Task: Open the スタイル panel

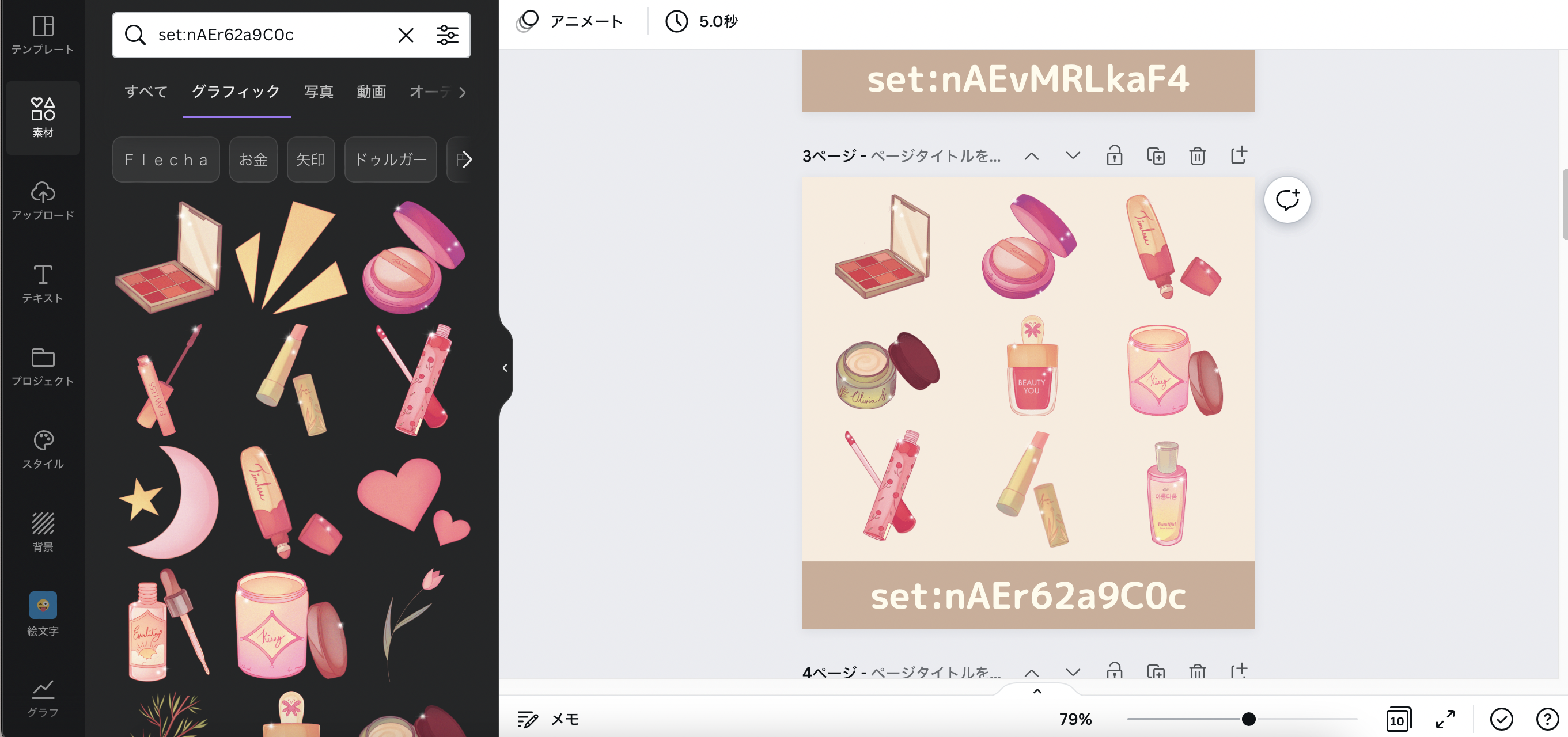Action: (43, 449)
